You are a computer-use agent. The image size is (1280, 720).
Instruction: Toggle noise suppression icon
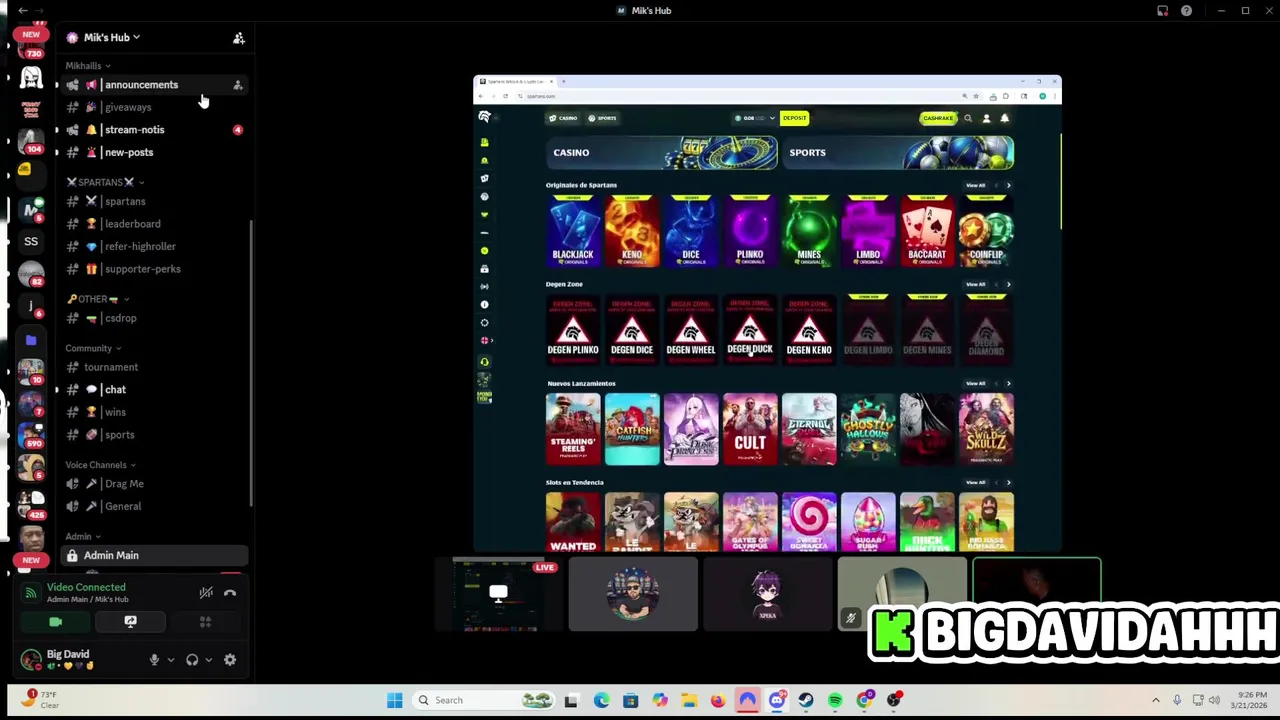pyautogui.click(x=206, y=593)
